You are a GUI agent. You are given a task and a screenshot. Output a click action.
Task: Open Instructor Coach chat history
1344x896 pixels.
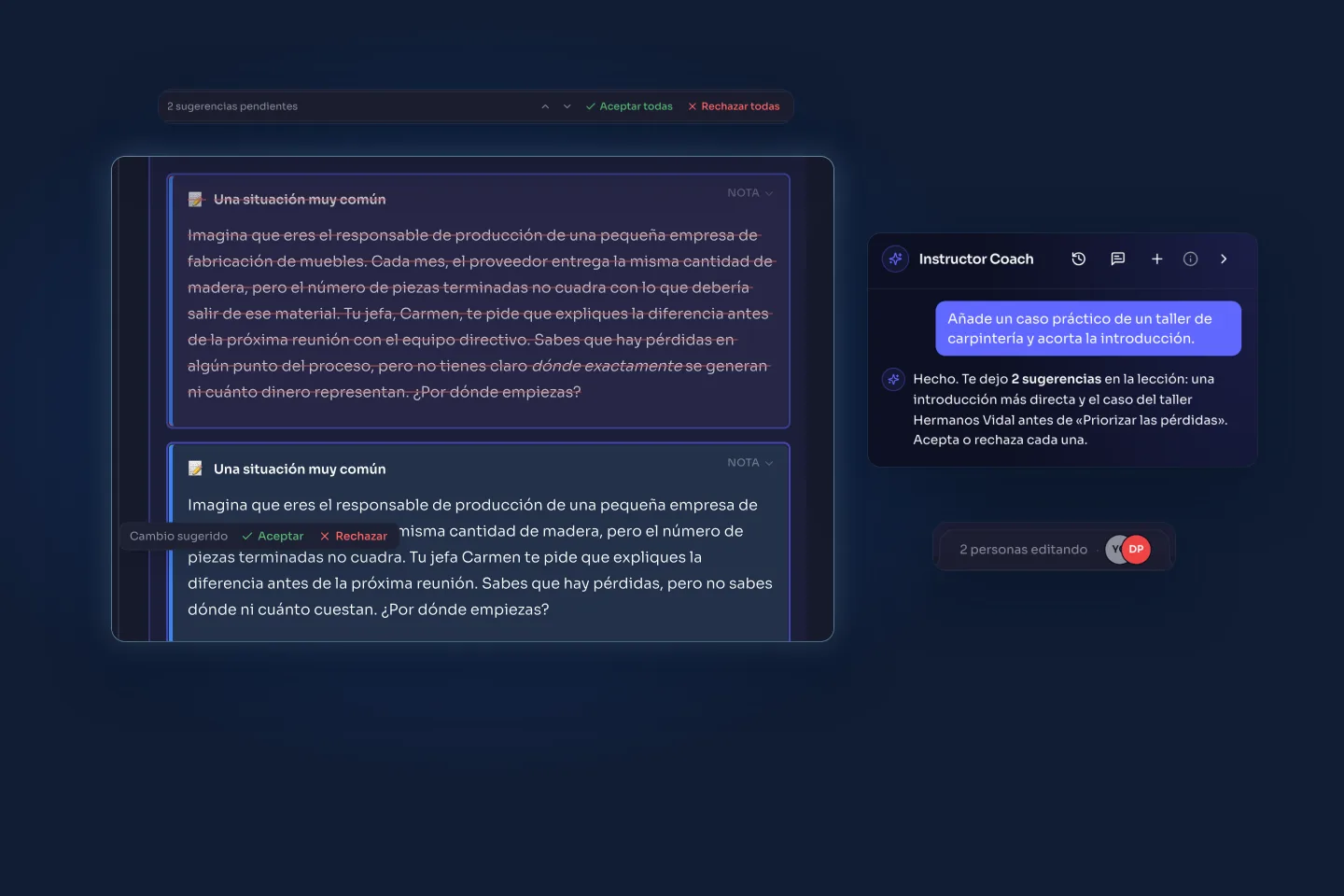coord(1078,259)
